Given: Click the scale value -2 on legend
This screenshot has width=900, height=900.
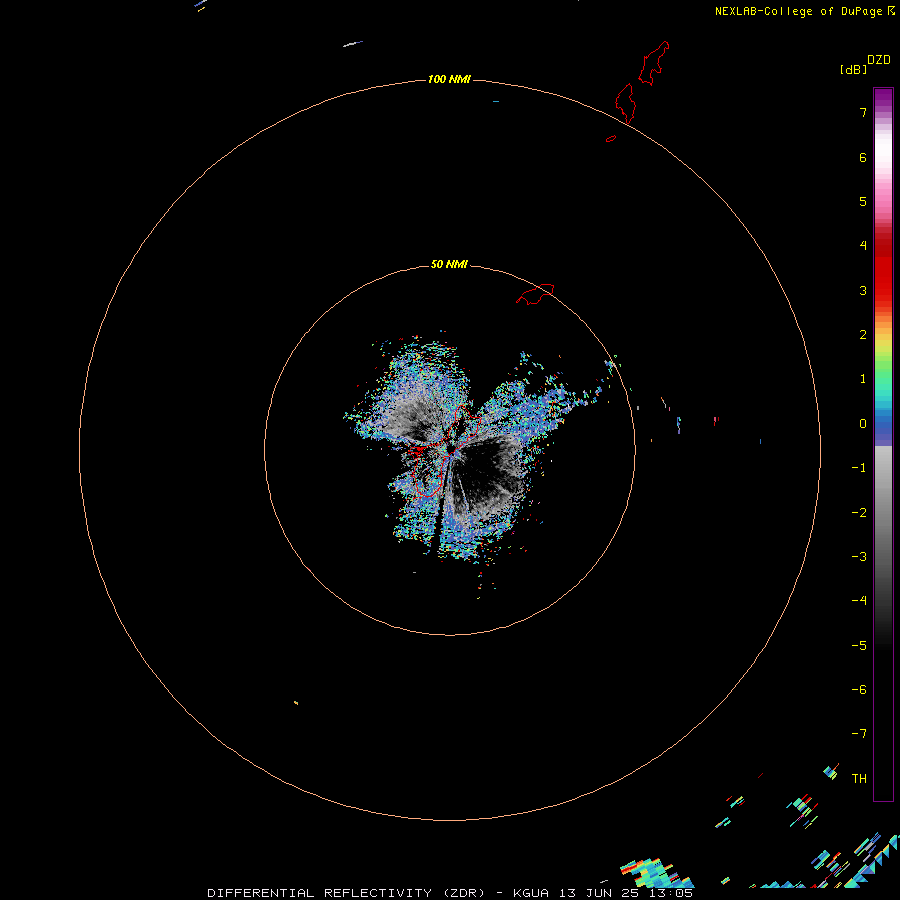Looking at the screenshot, I should [x=859, y=513].
